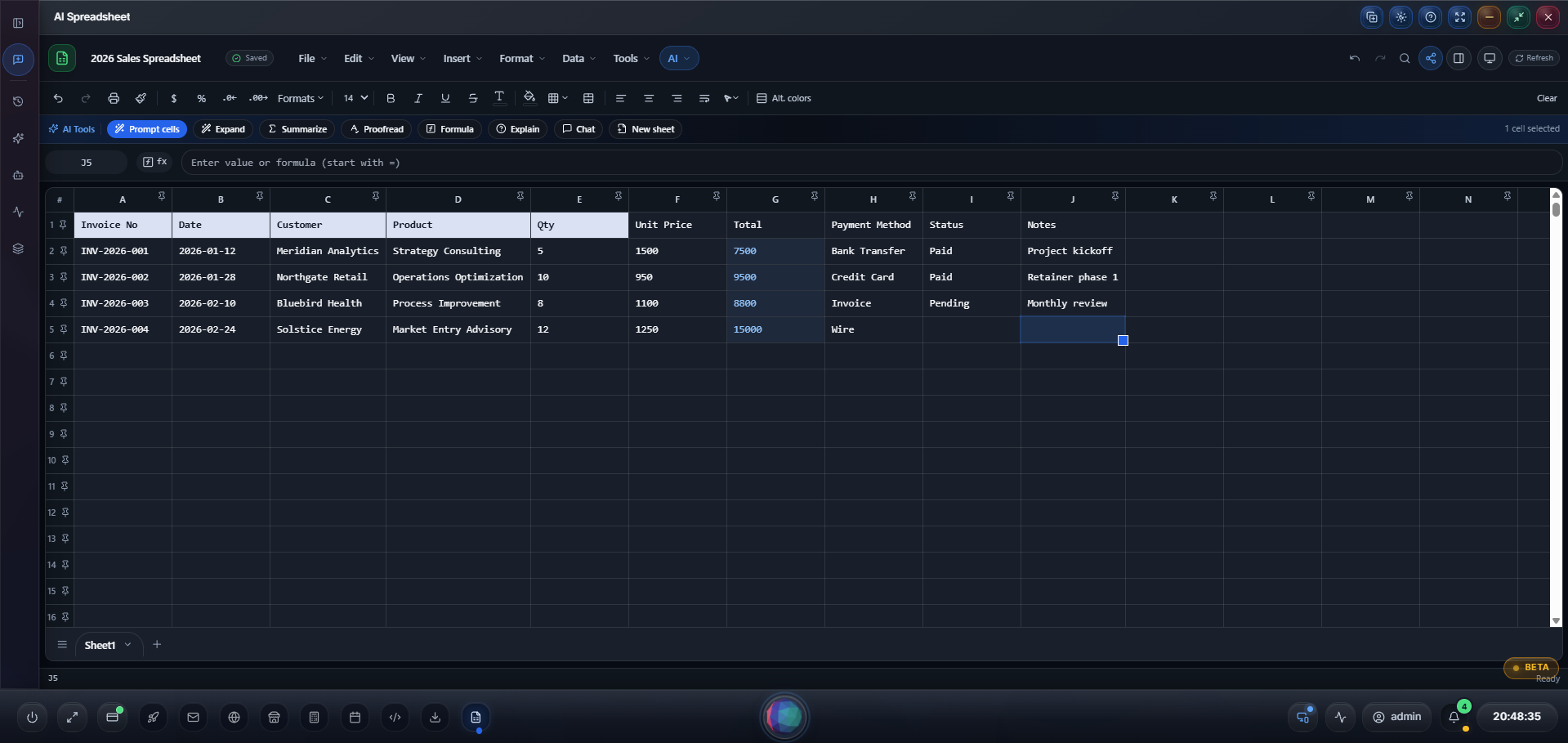Open the borders dropdown
Viewport: 1568px width, 743px height.
(x=558, y=98)
